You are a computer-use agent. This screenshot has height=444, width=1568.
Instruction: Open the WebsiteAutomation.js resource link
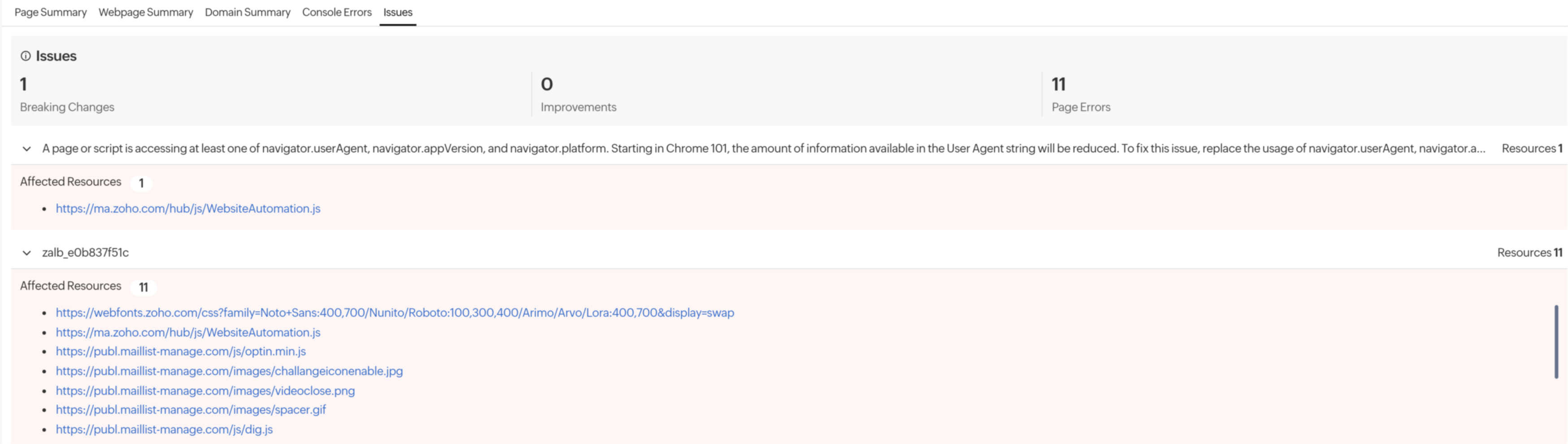click(188, 208)
